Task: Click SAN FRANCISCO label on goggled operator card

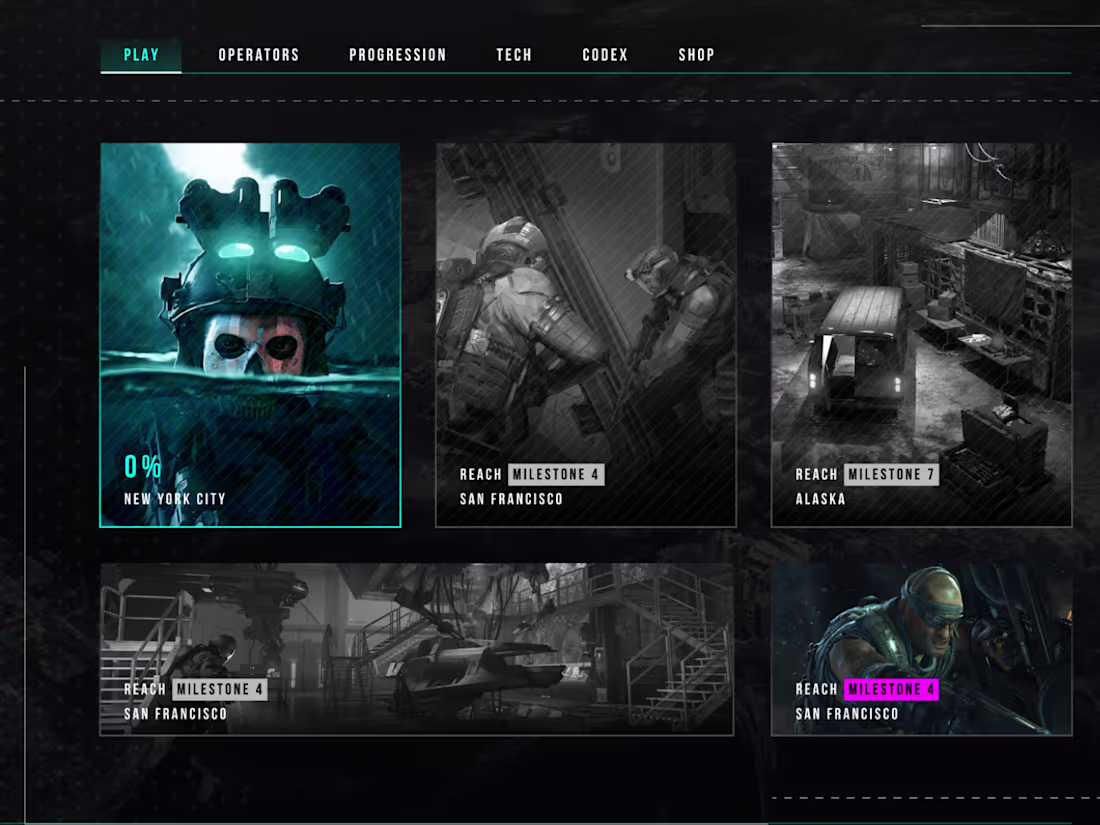Action: point(847,713)
